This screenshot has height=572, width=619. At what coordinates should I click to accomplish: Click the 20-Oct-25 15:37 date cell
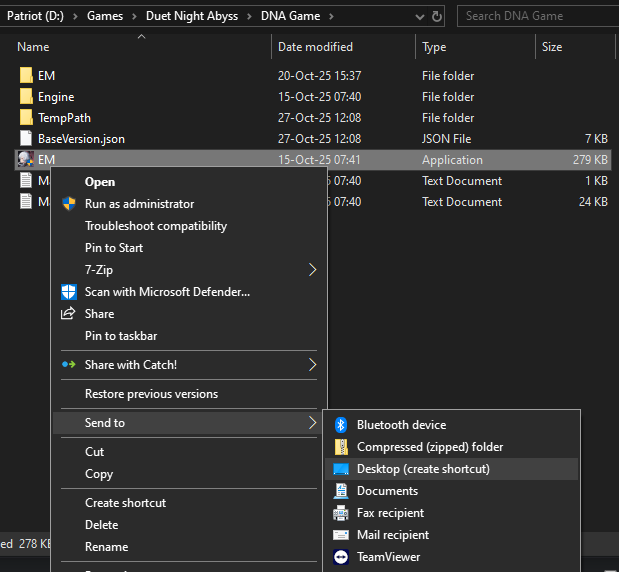(319, 75)
